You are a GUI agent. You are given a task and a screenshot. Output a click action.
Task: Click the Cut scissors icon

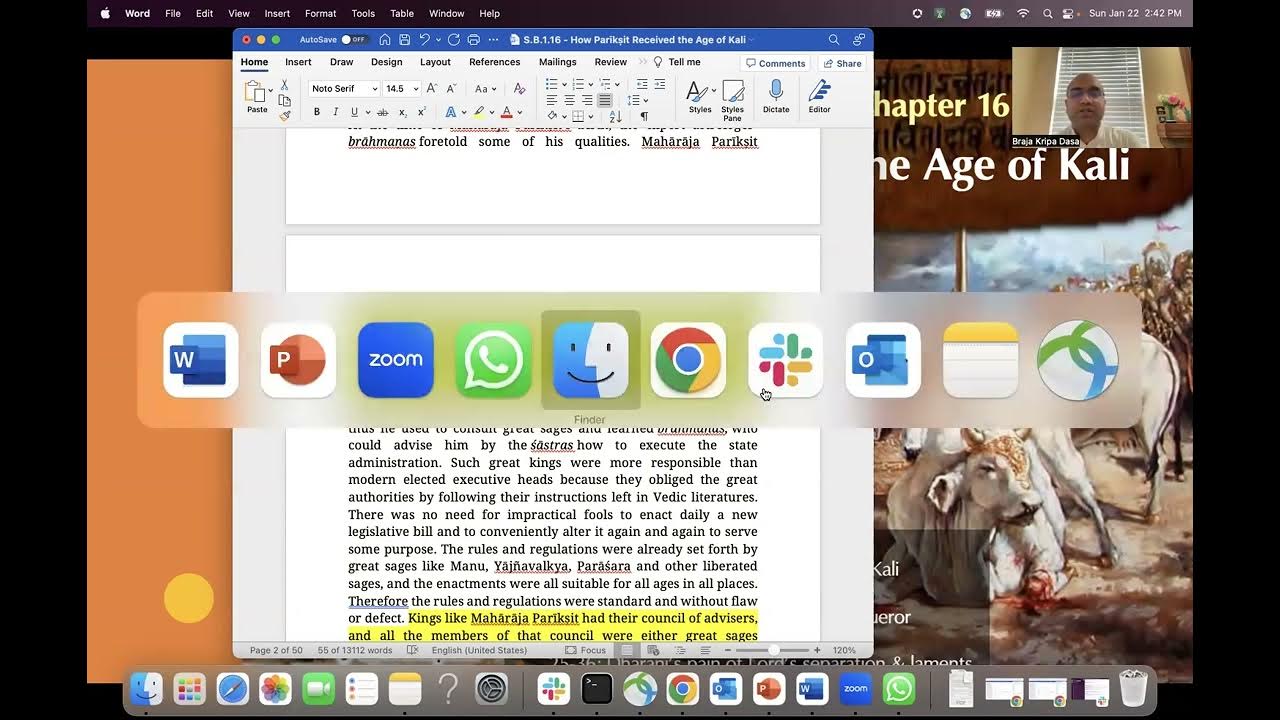284,85
